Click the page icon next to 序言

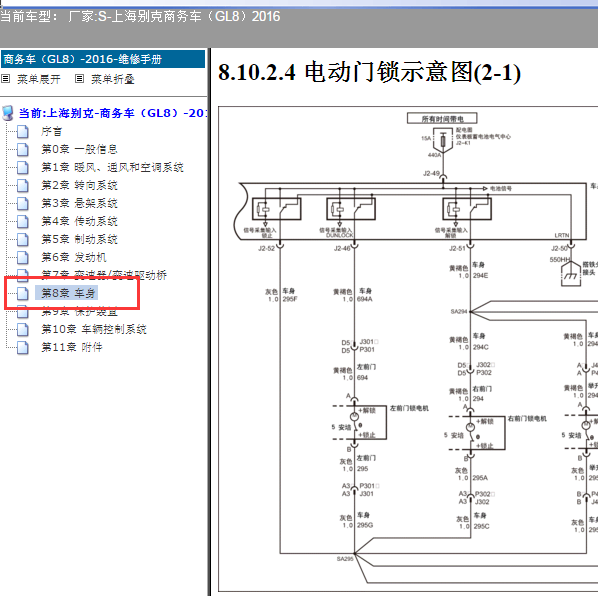23,132
